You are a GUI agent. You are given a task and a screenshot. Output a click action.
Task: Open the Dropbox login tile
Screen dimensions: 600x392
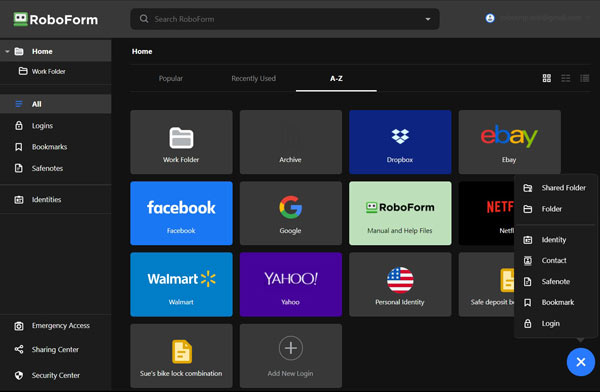[x=400, y=142]
